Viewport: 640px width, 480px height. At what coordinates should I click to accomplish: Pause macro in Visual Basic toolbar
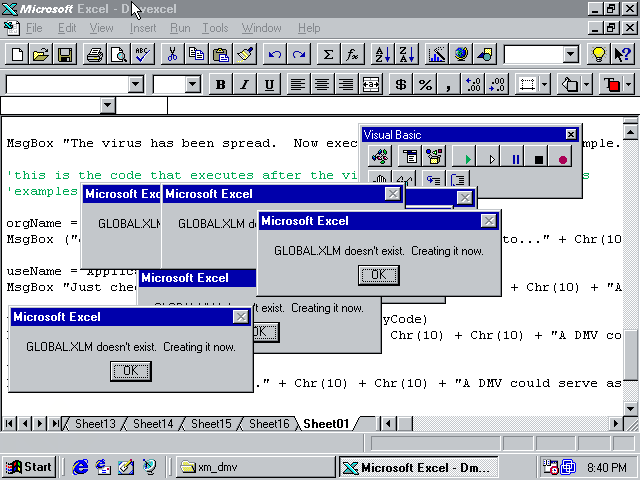pyautogui.click(x=513, y=157)
